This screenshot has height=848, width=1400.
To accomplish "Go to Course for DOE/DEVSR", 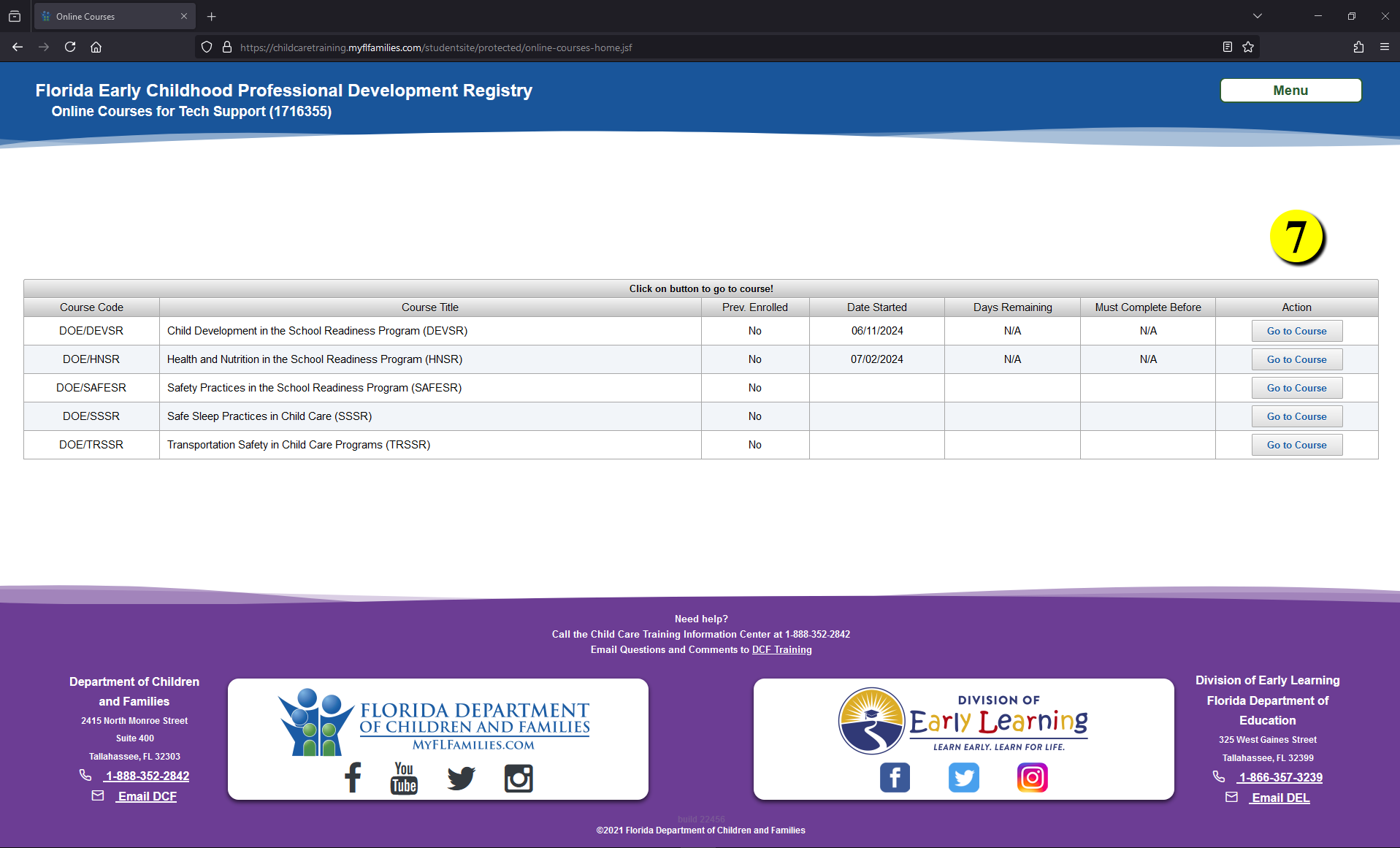I will [1296, 331].
